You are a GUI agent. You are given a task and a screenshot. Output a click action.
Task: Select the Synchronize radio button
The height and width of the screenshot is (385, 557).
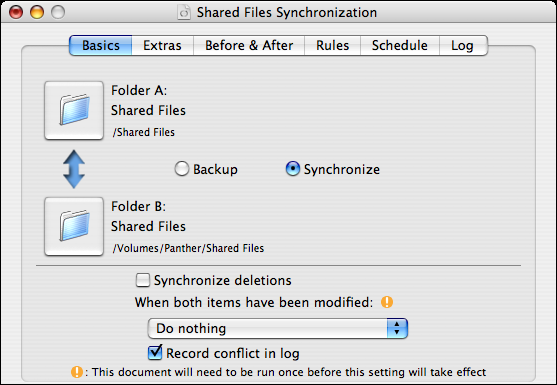(x=293, y=169)
